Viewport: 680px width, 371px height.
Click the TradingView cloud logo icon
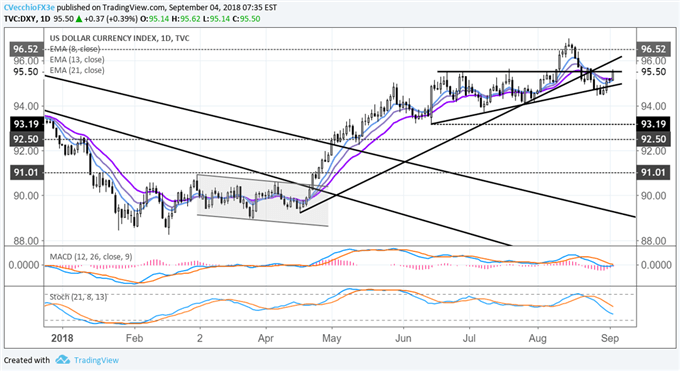tap(63, 360)
